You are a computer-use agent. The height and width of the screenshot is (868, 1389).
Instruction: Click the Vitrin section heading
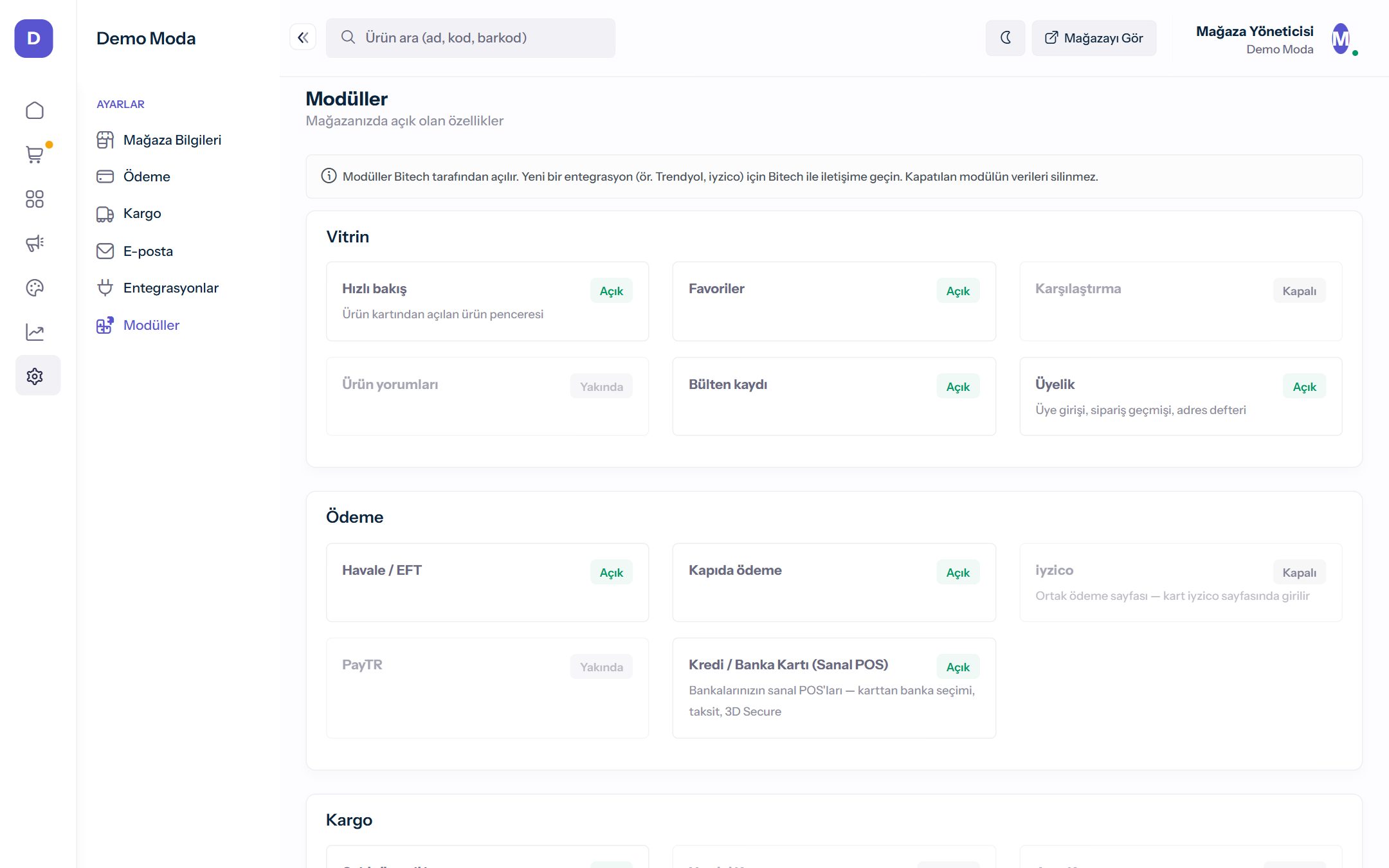[348, 237]
